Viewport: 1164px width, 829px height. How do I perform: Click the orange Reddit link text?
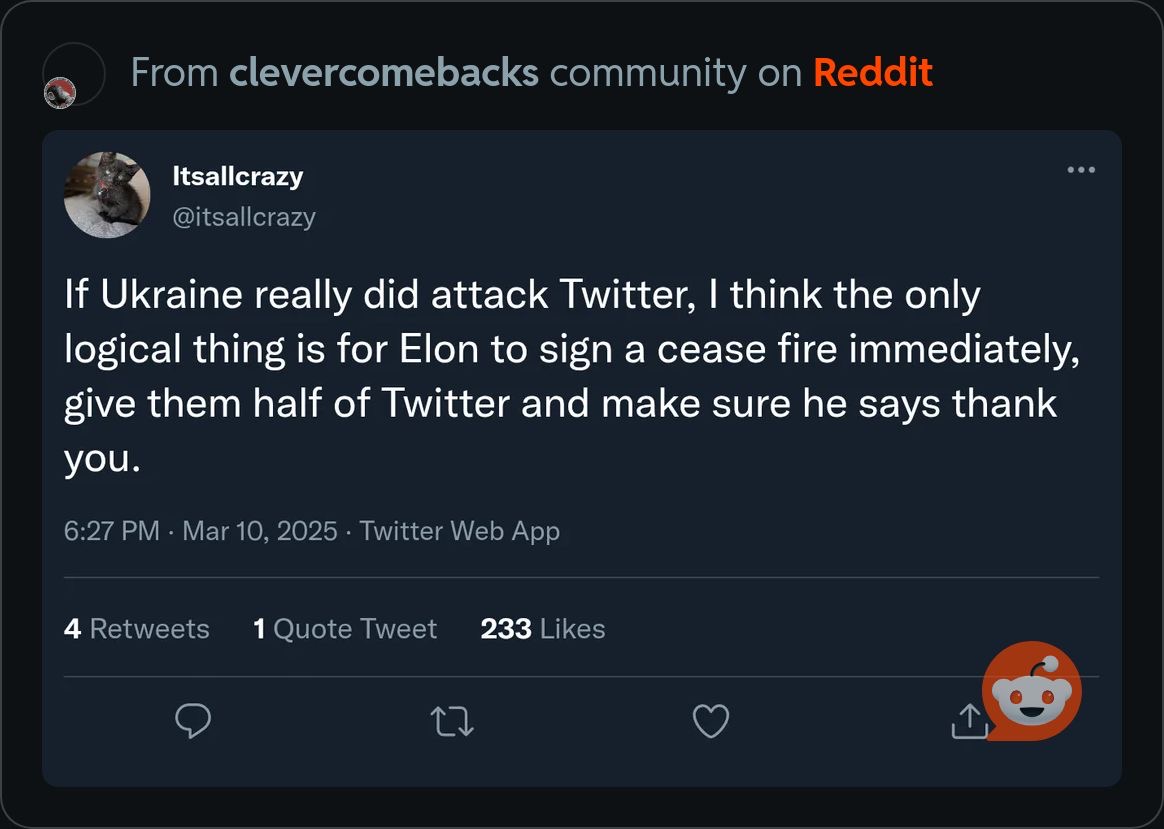click(872, 73)
